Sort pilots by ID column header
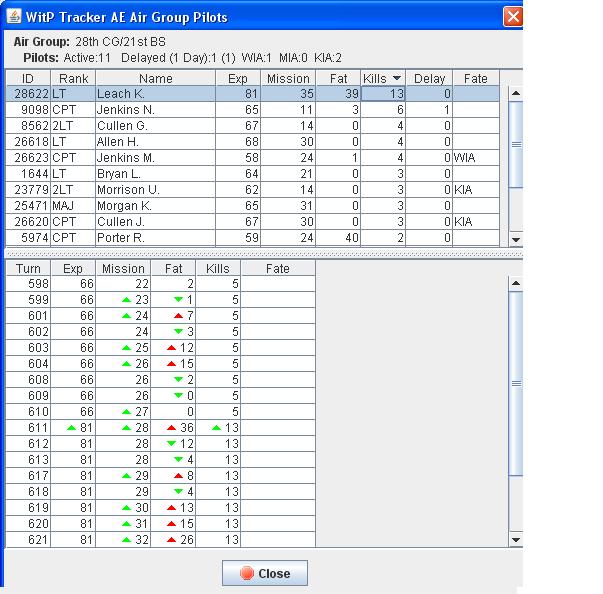603x594 pixels. 28,78
